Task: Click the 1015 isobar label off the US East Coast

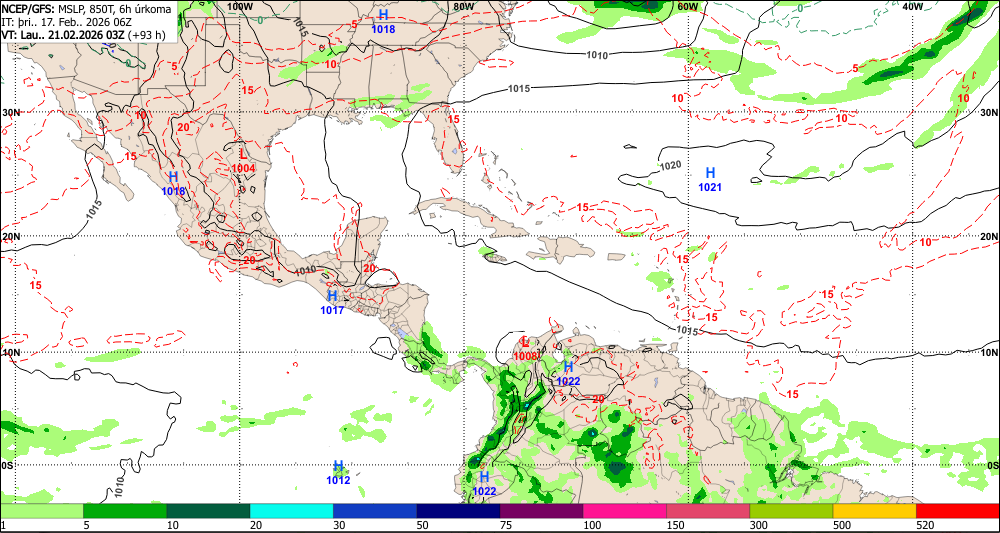Action: tap(519, 88)
